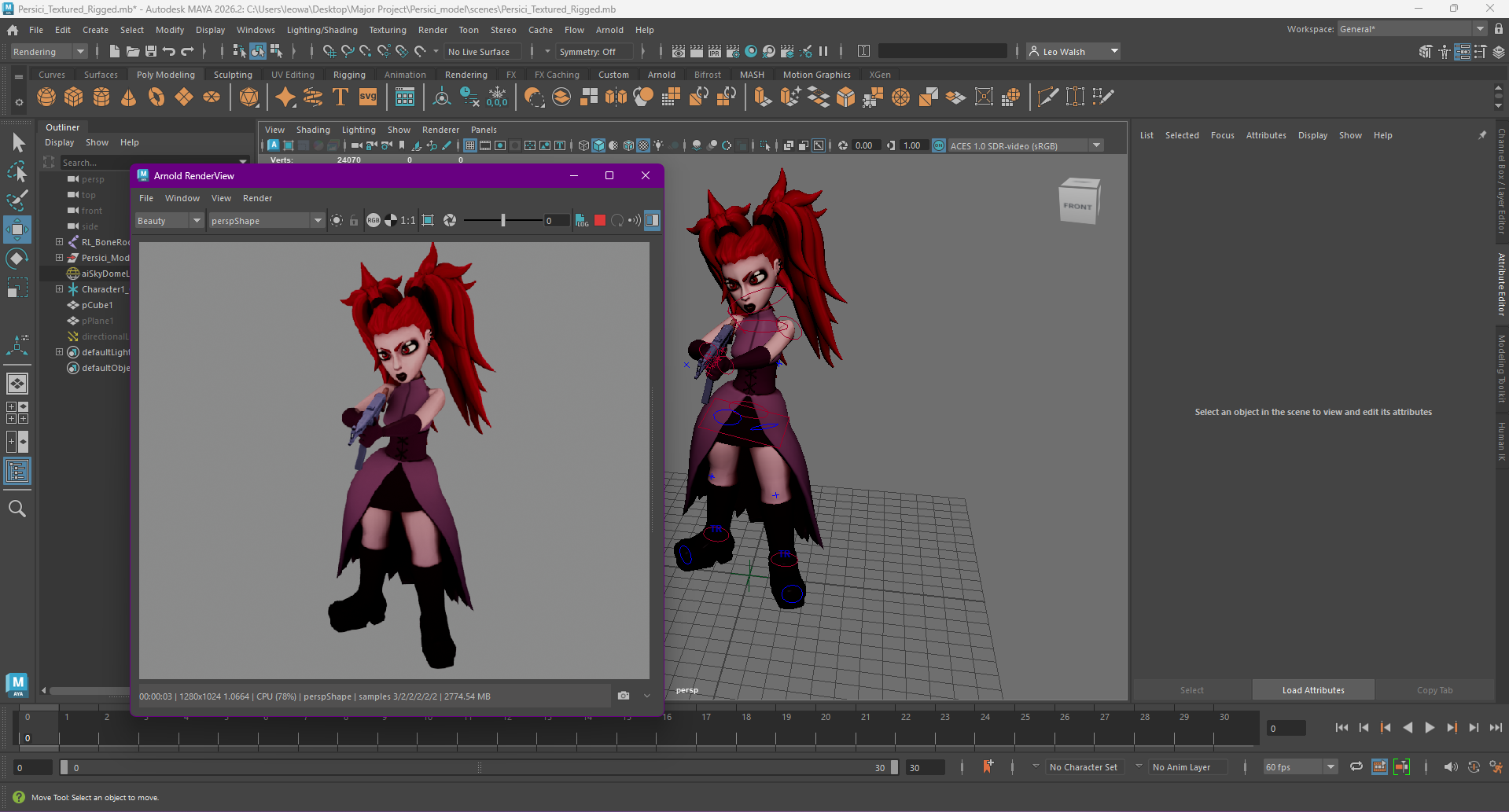
Task: Click the RenderView exposure slider handle
Action: tap(503, 221)
